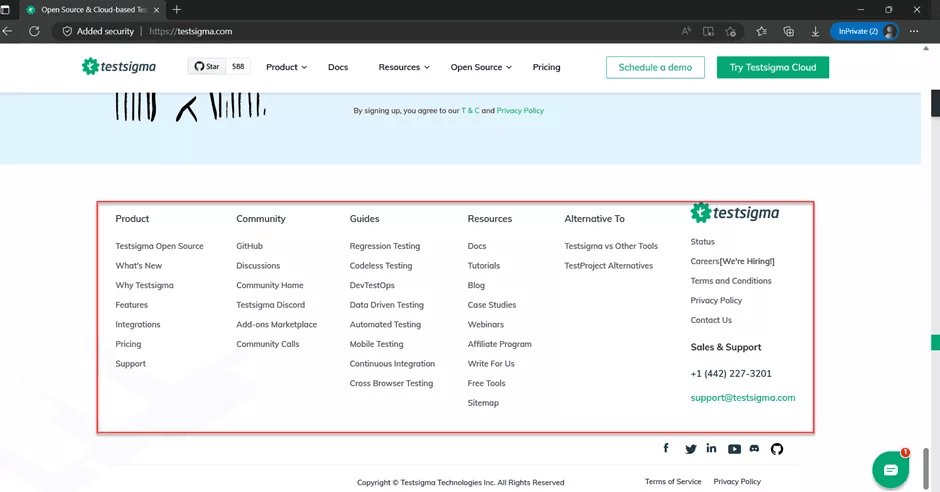Viewport: 940px width, 492px height.
Task: Open the Testsigma Discord link
Action: (270, 304)
